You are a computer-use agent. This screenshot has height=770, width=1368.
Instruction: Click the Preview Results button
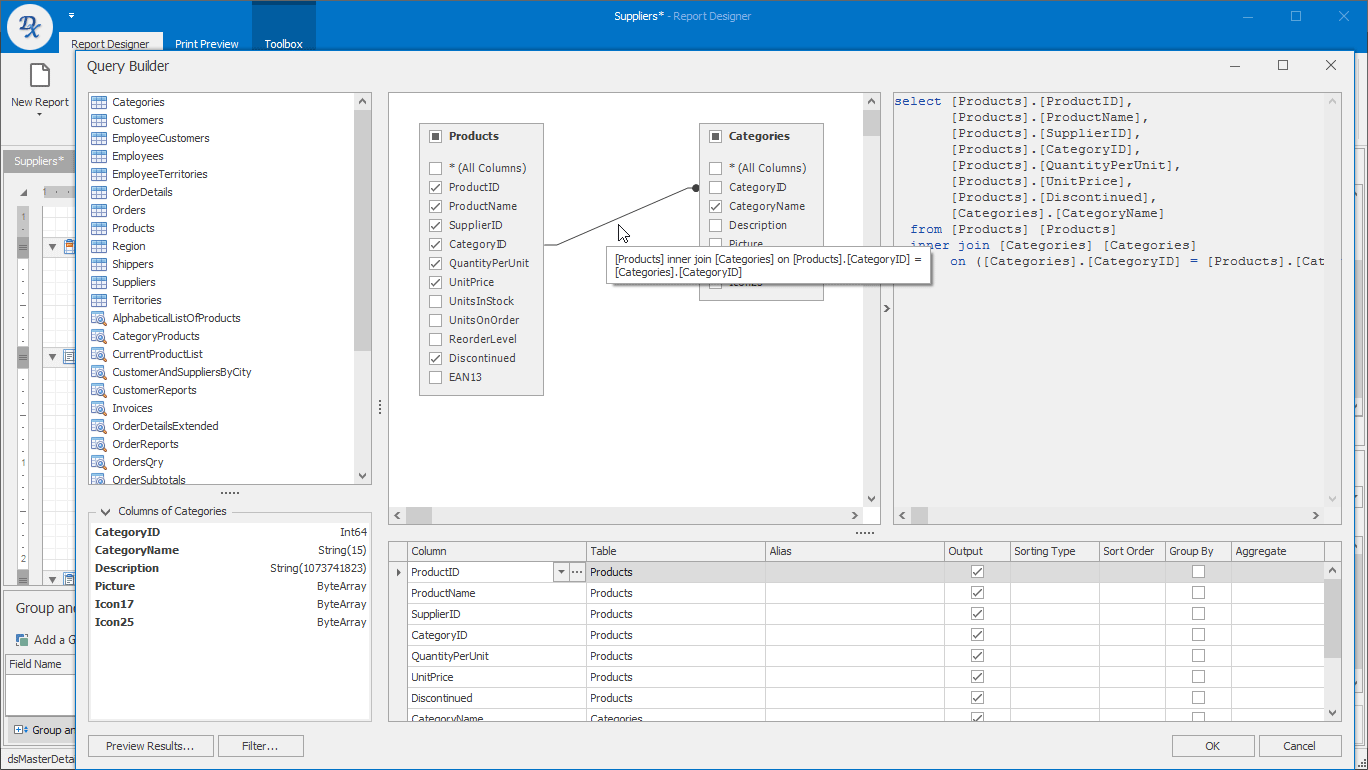pyautogui.click(x=150, y=745)
